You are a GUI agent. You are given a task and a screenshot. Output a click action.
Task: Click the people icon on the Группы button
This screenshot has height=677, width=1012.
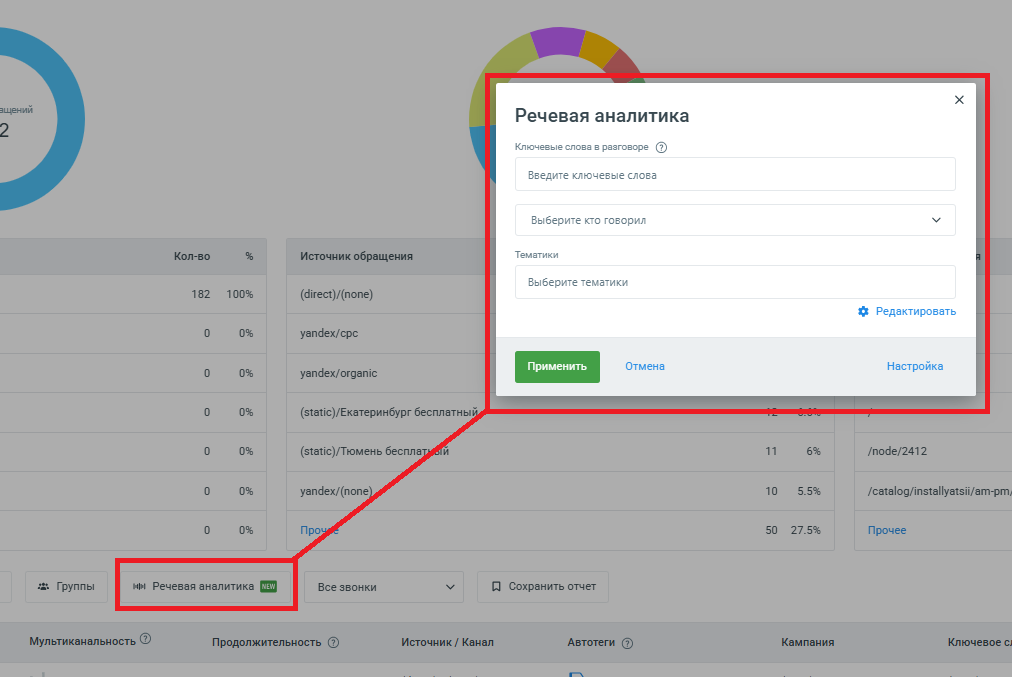[43, 587]
